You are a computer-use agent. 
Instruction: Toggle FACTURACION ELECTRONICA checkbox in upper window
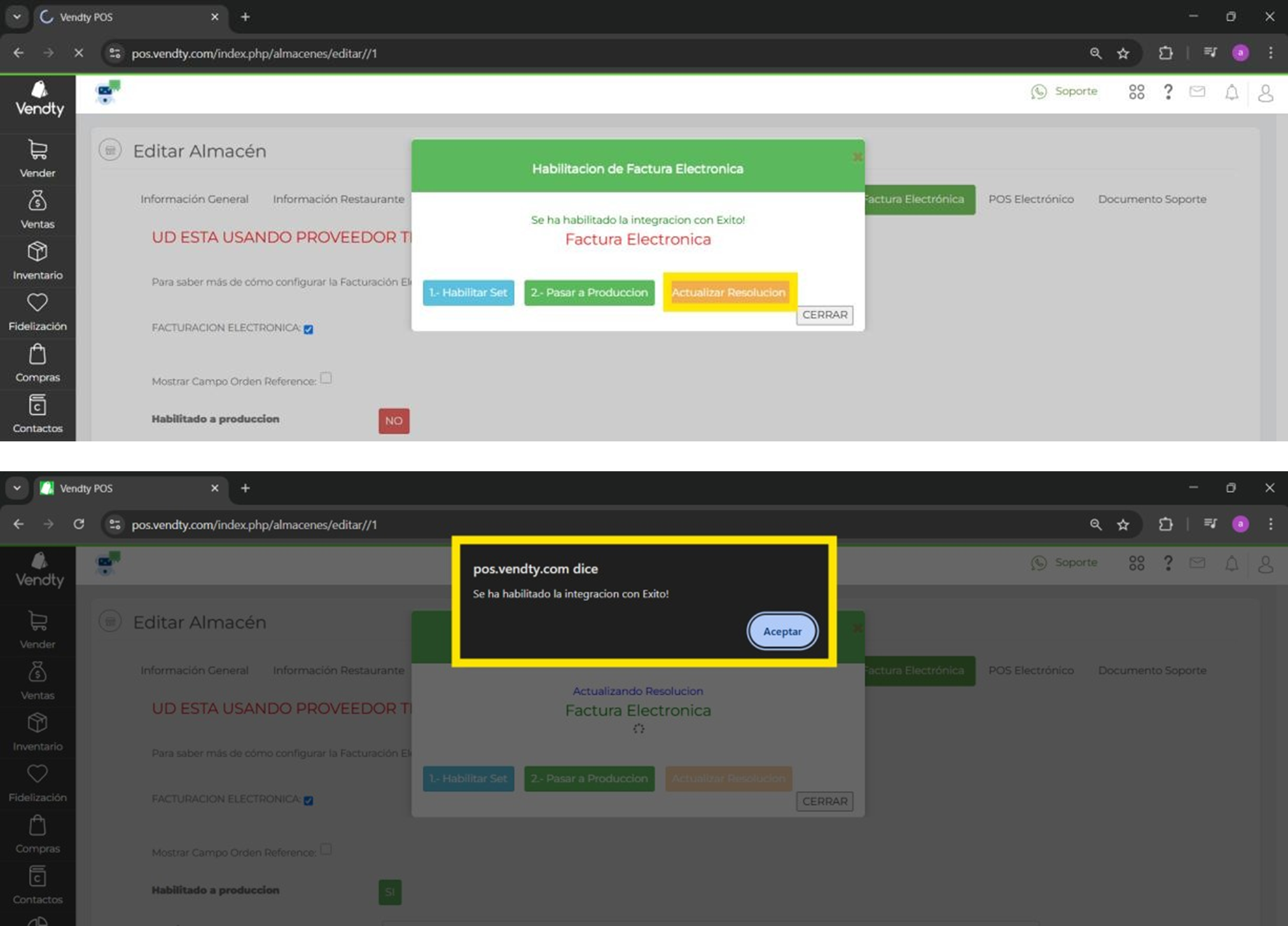[308, 329]
